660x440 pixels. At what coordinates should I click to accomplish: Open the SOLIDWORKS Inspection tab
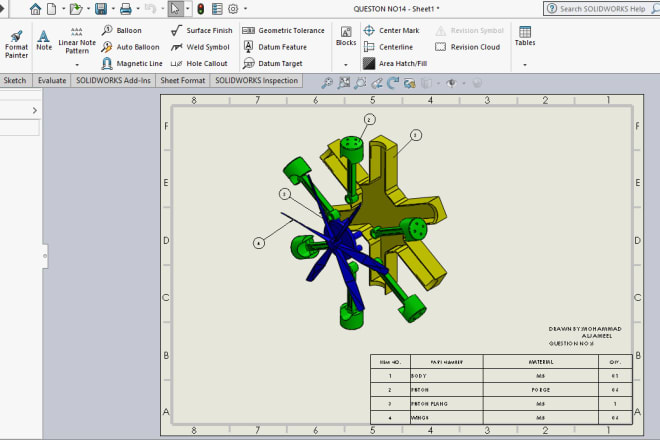click(x=256, y=80)
